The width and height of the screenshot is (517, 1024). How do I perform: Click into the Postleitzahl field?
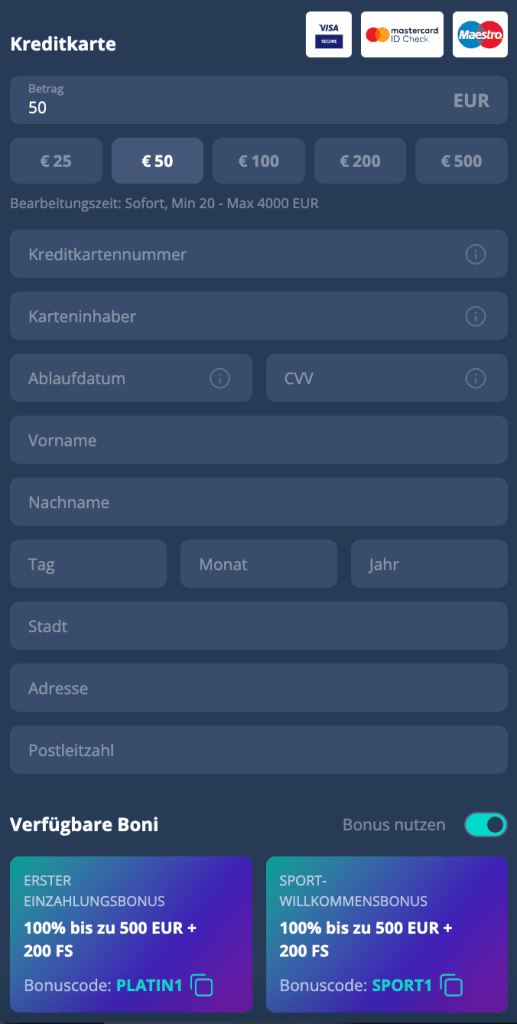258,750
